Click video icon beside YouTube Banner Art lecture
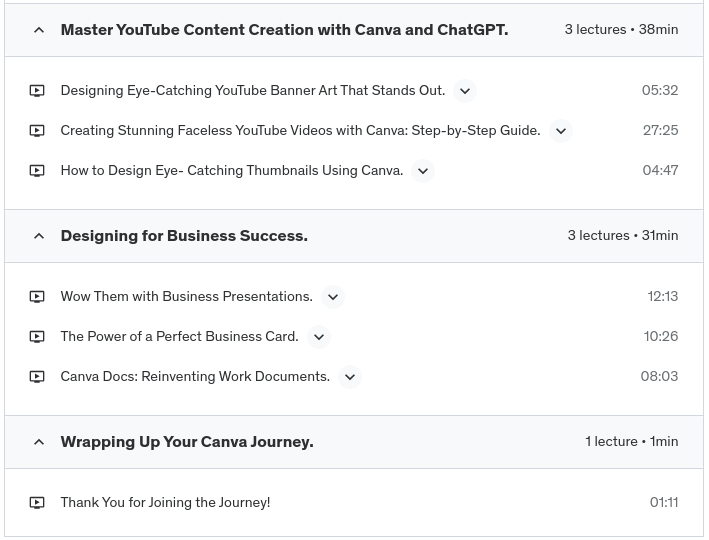The height and width of the screenshot is (540, 709). [37, 91]
